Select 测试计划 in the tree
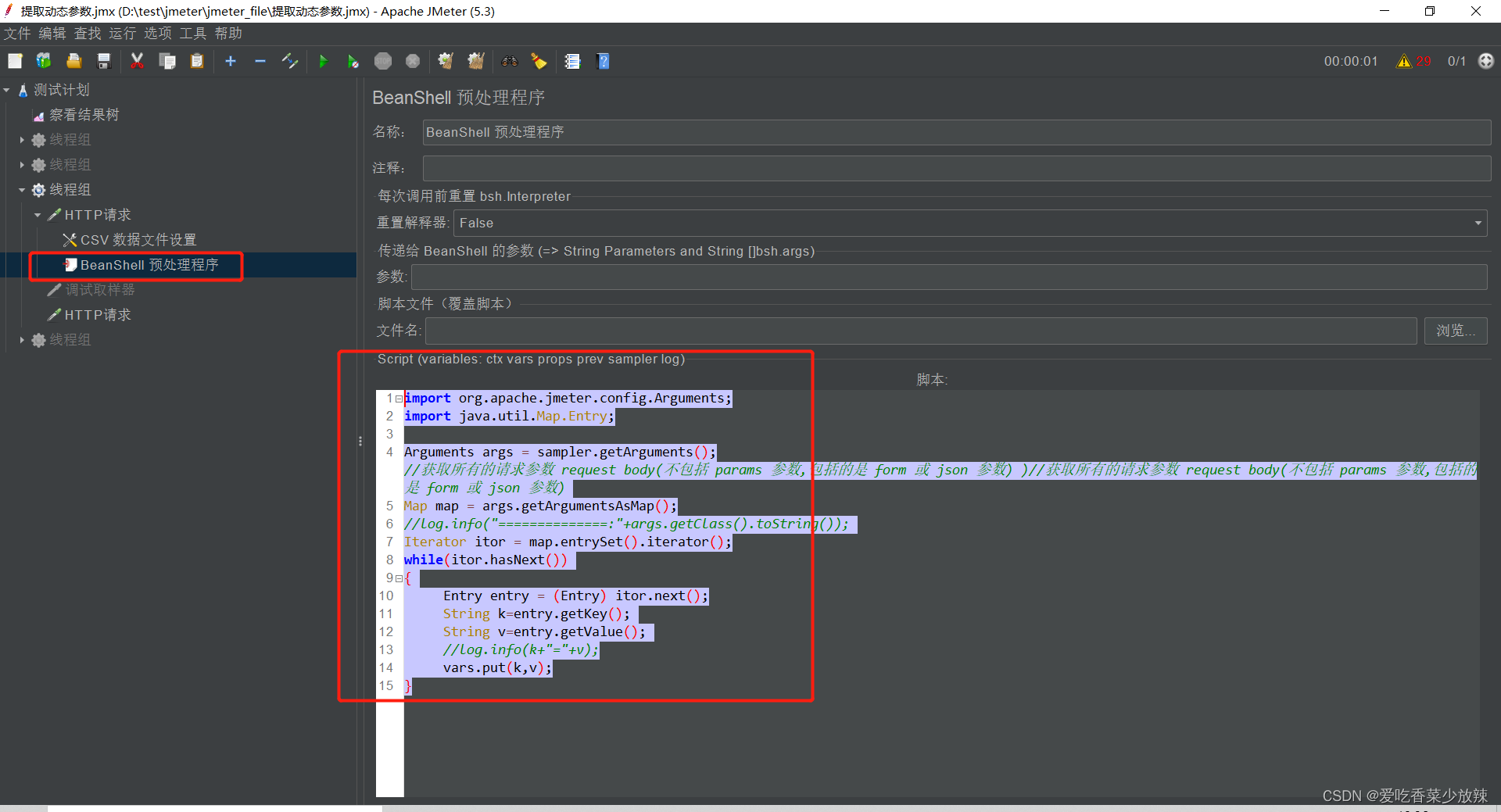Viewport: 1501px width, 812px height. pos(61,90)
